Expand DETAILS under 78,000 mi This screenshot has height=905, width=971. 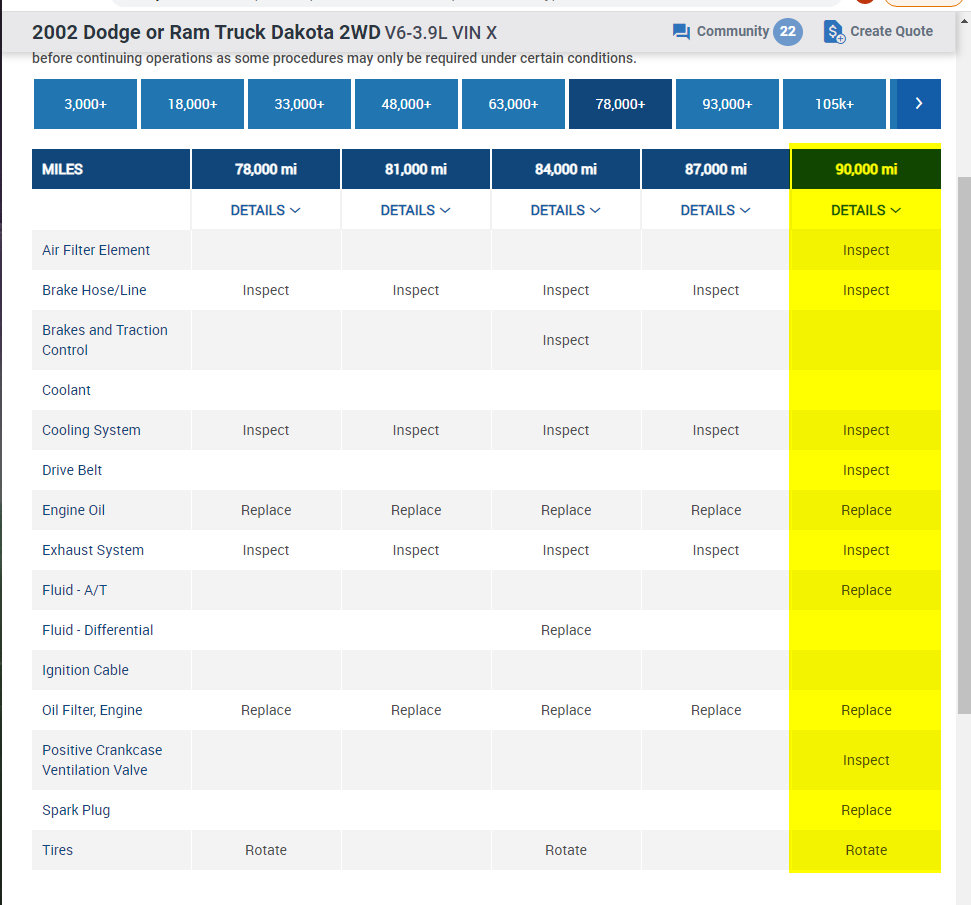(x=266, y=211)
